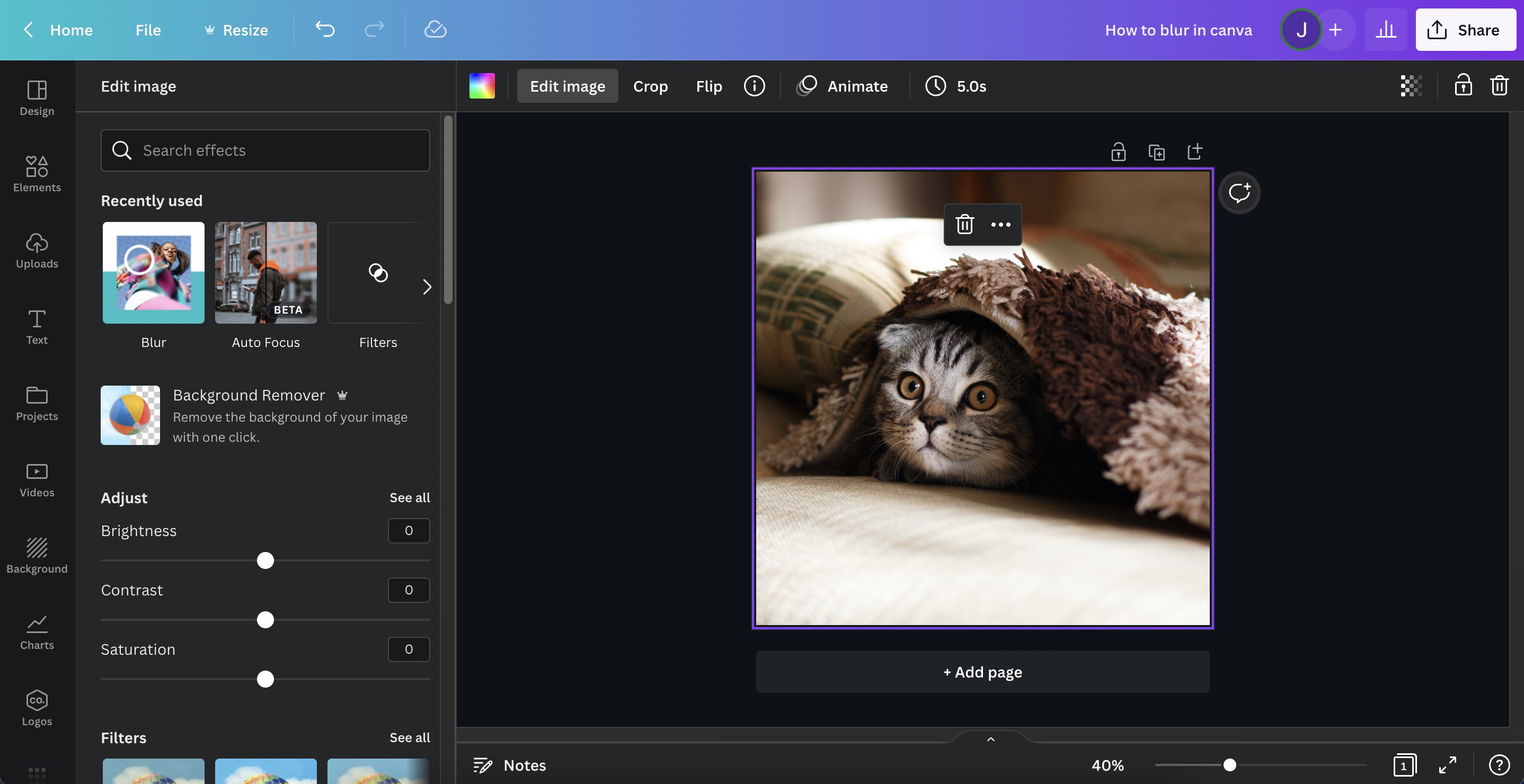
Task: Switch to the Crop tab
Action: (650, 86)
